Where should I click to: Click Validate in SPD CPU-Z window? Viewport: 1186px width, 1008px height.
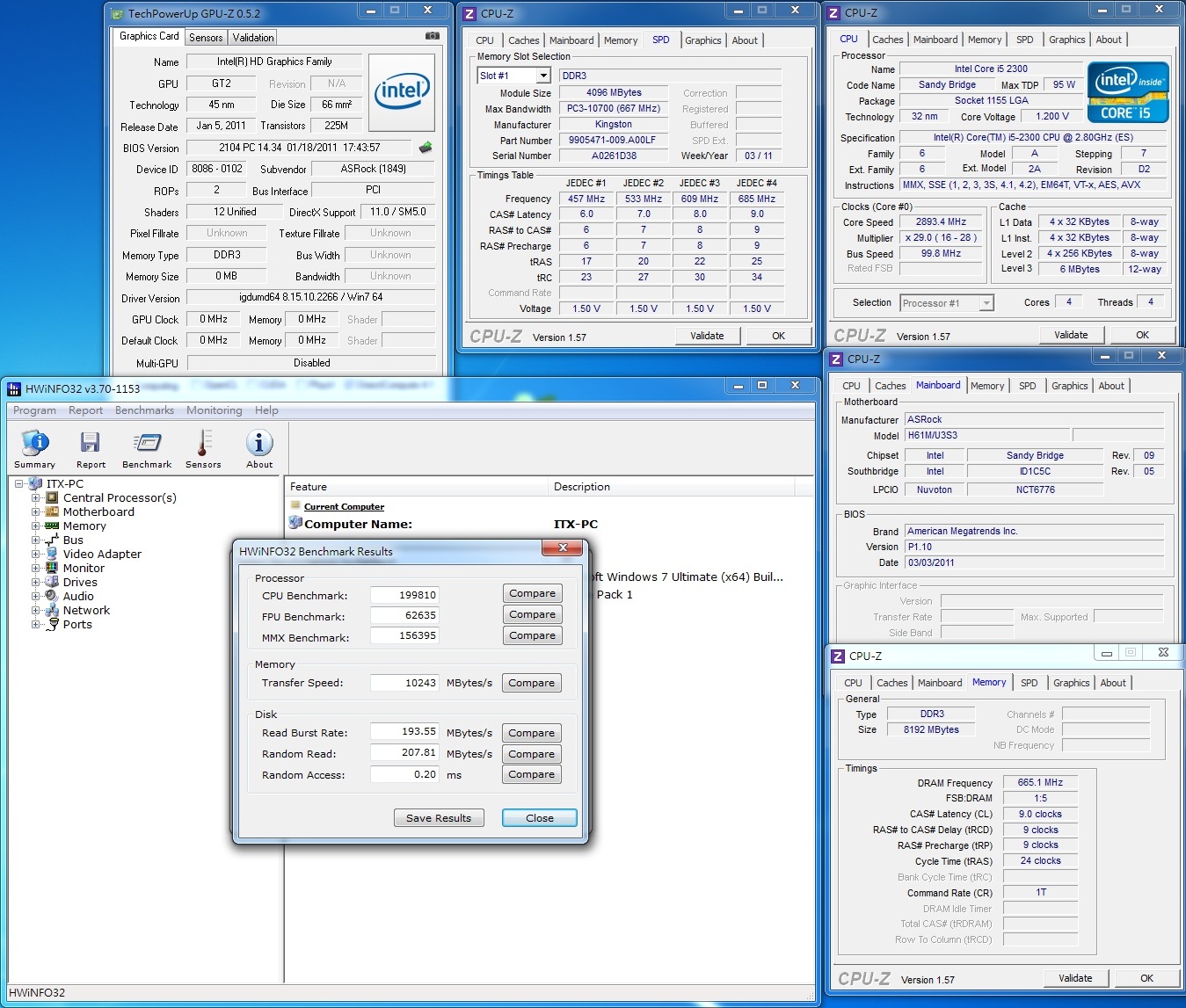[x=708, y=336]
